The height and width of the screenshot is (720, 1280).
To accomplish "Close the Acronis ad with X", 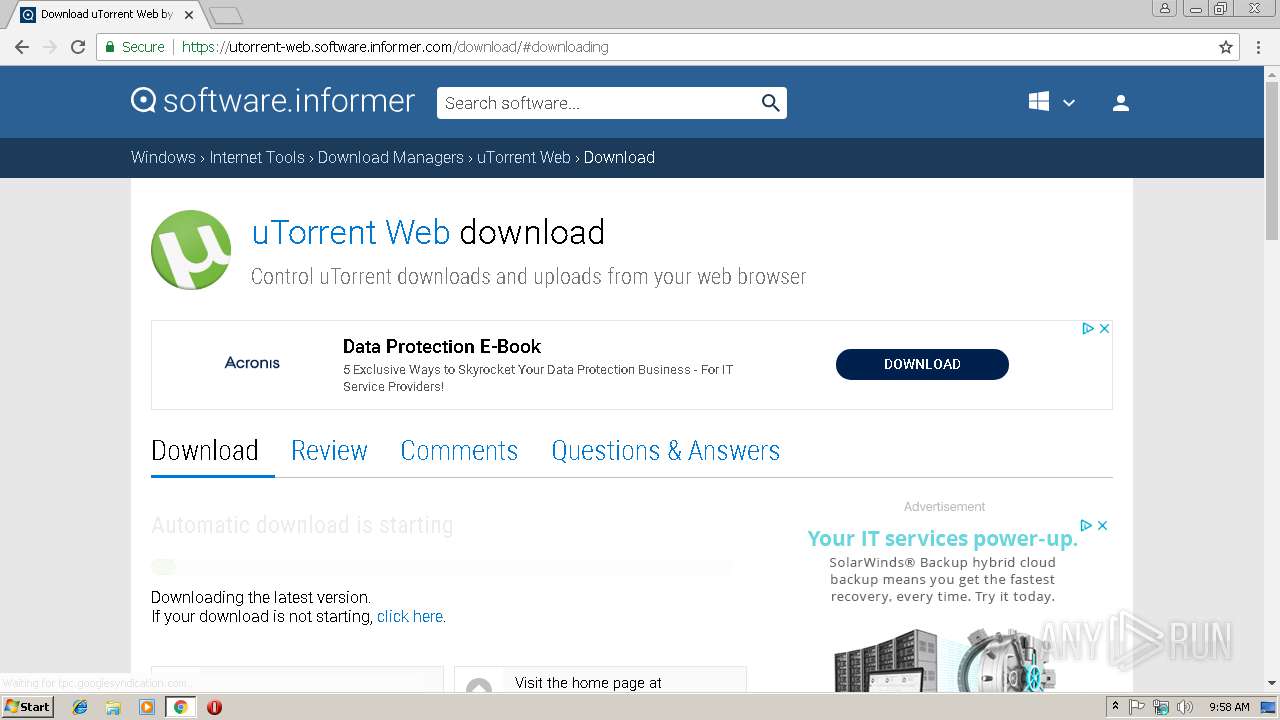I will coord(1104,328).
